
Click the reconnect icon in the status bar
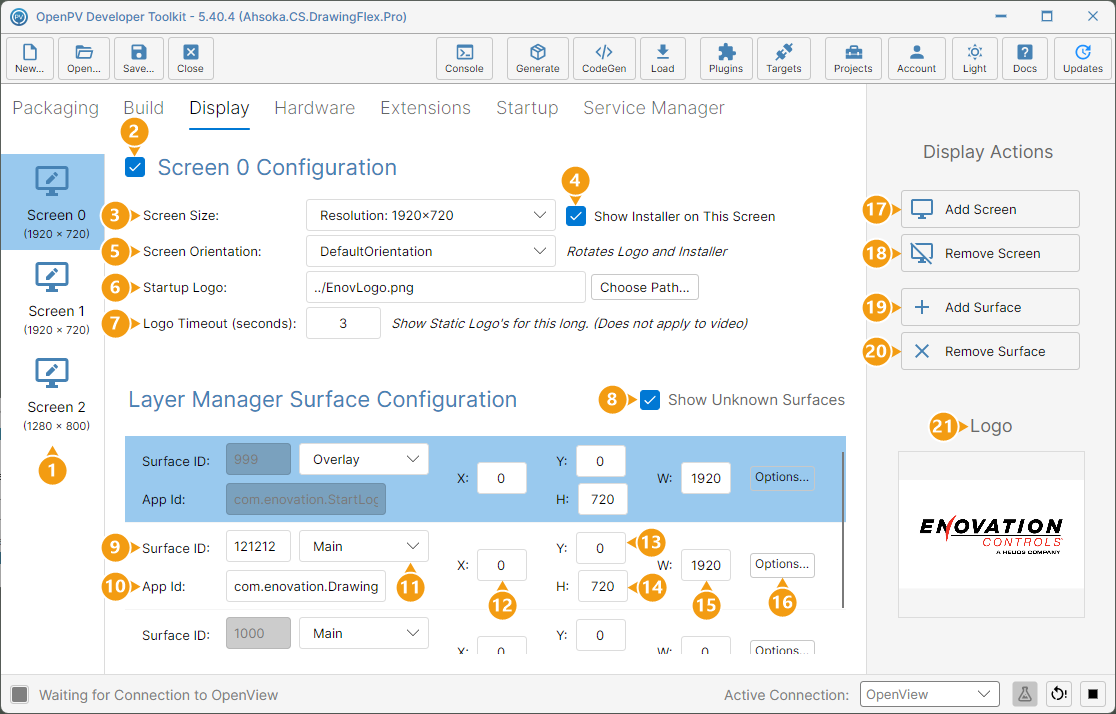pos(1059,693)
